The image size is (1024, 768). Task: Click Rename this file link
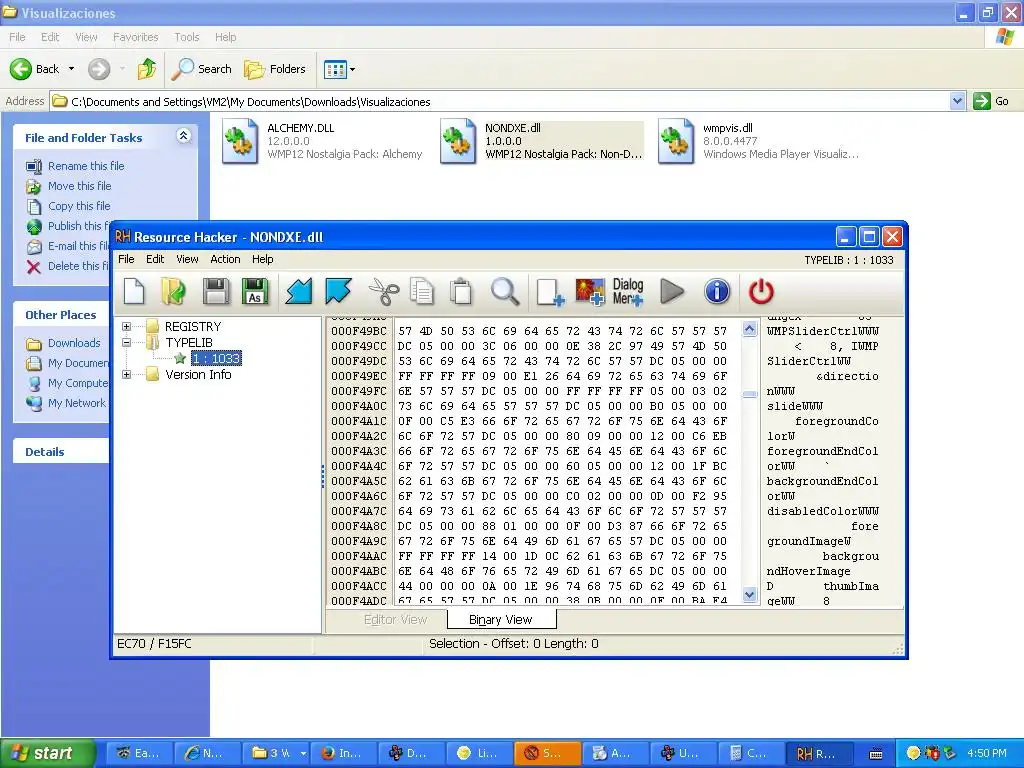(86, 166)
